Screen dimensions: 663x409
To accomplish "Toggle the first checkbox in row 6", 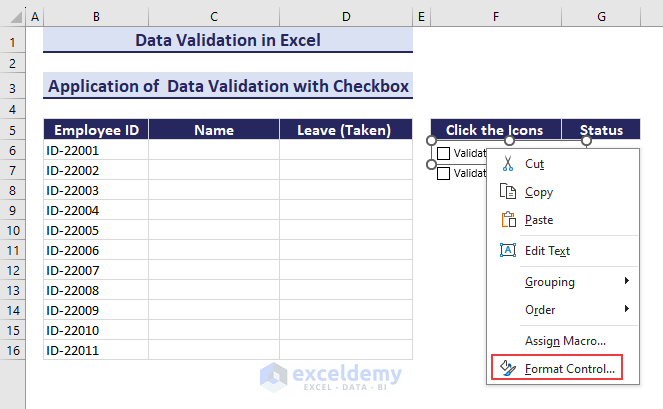I will click(x=444, y=153).
